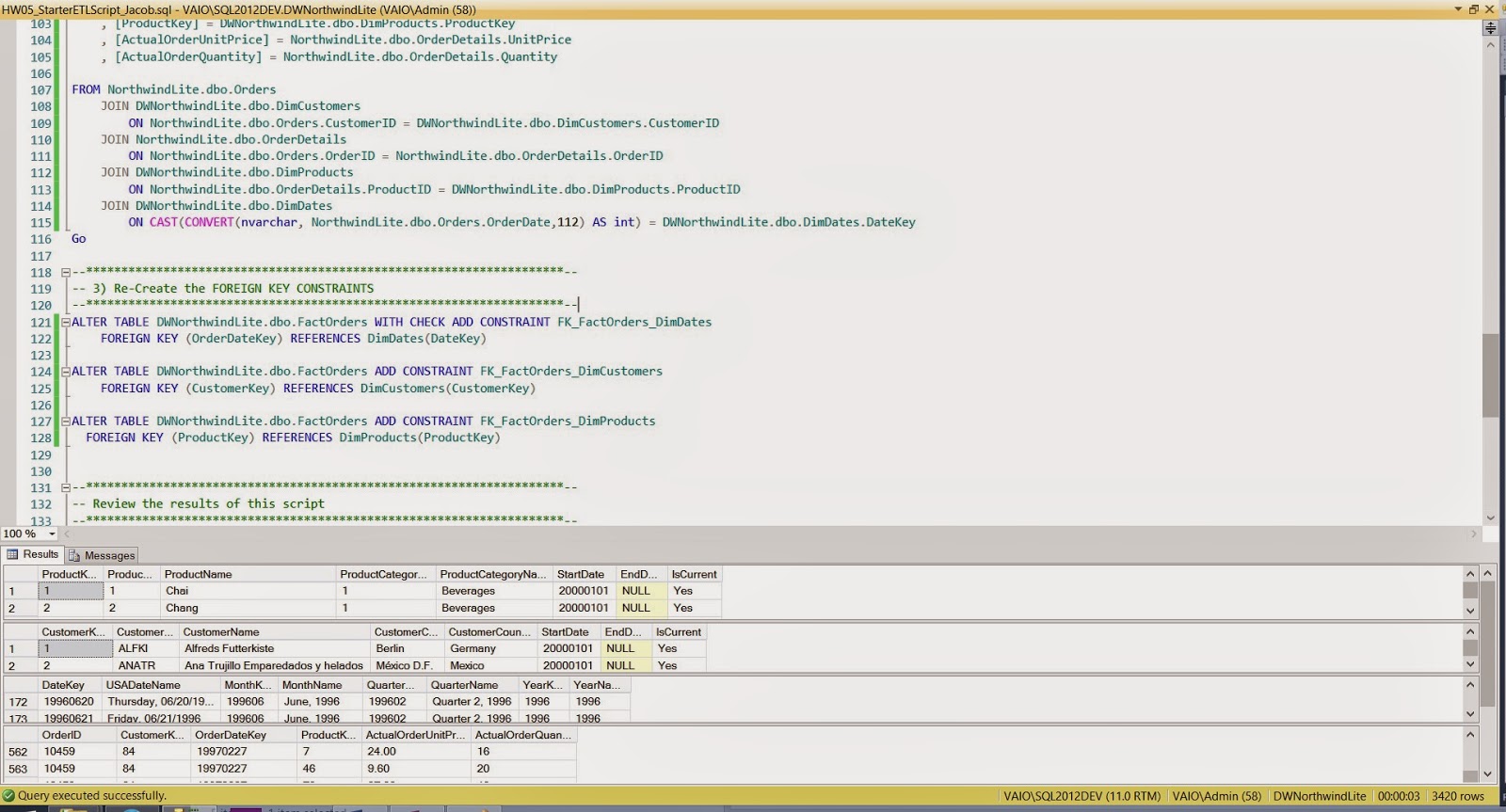Click the OrderDateKey column header
Screen dimensions: 1506x812
click(243, 735)
